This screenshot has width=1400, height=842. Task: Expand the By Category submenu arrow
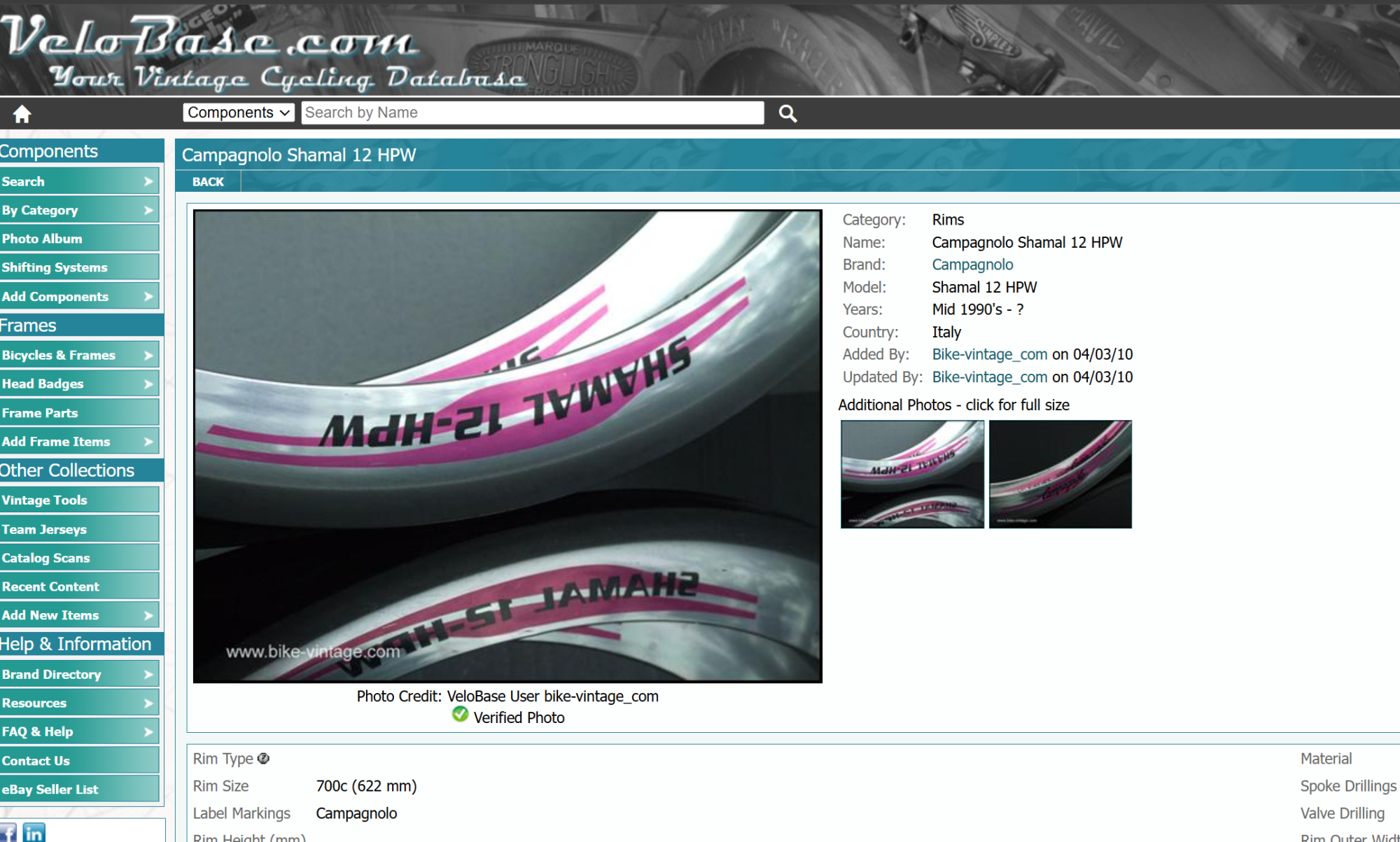tap(148, 210)
